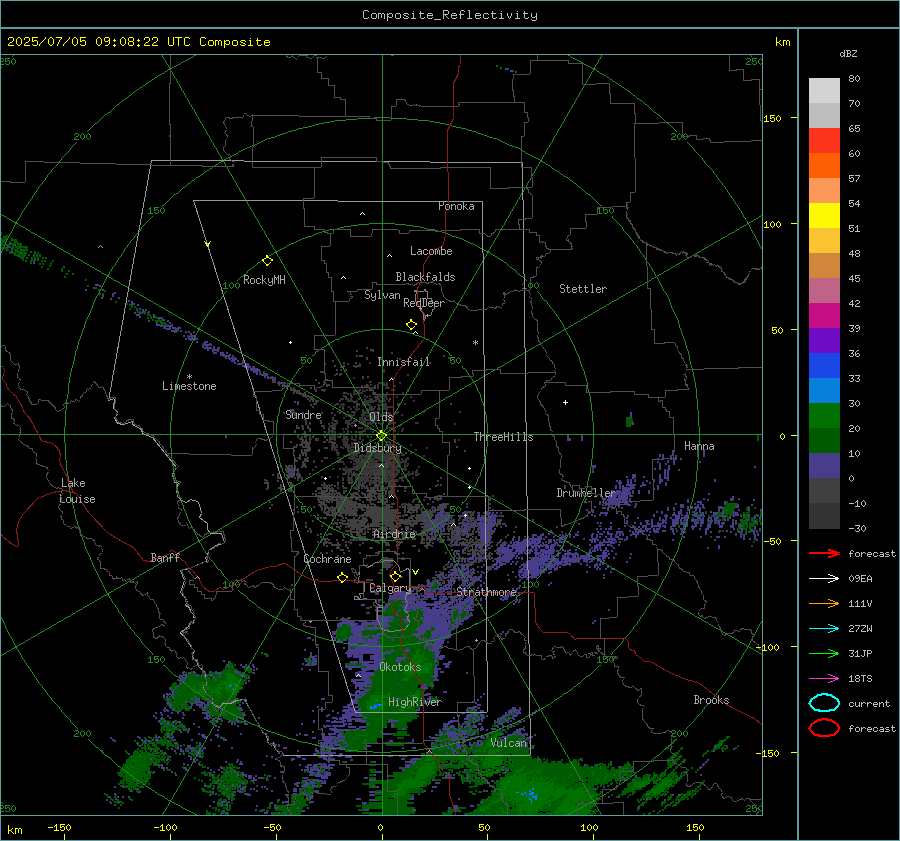This screenshot has height=841, width=900.
Task: Click the Cochrane label
Action: point(327,559)
